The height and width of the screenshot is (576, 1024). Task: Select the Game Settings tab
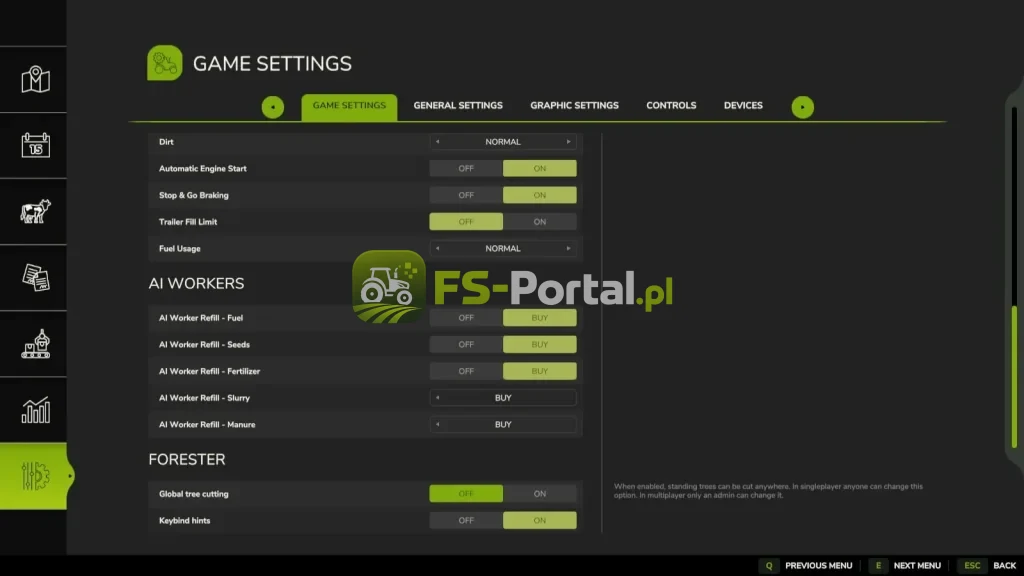(x=349, y=106)
